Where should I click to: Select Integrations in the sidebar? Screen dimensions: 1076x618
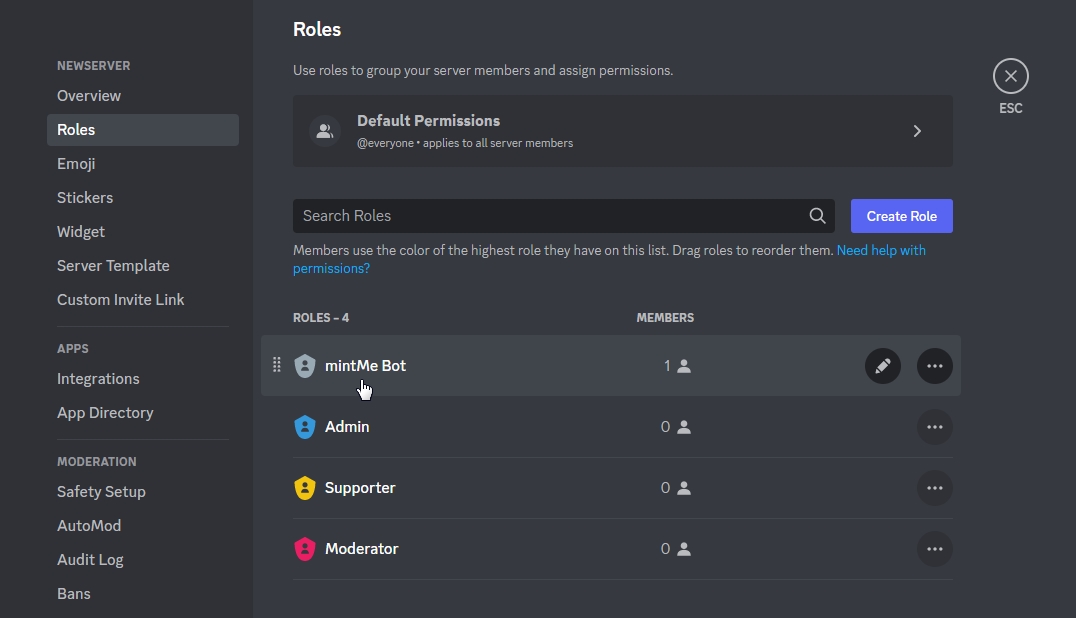point(98,379)
